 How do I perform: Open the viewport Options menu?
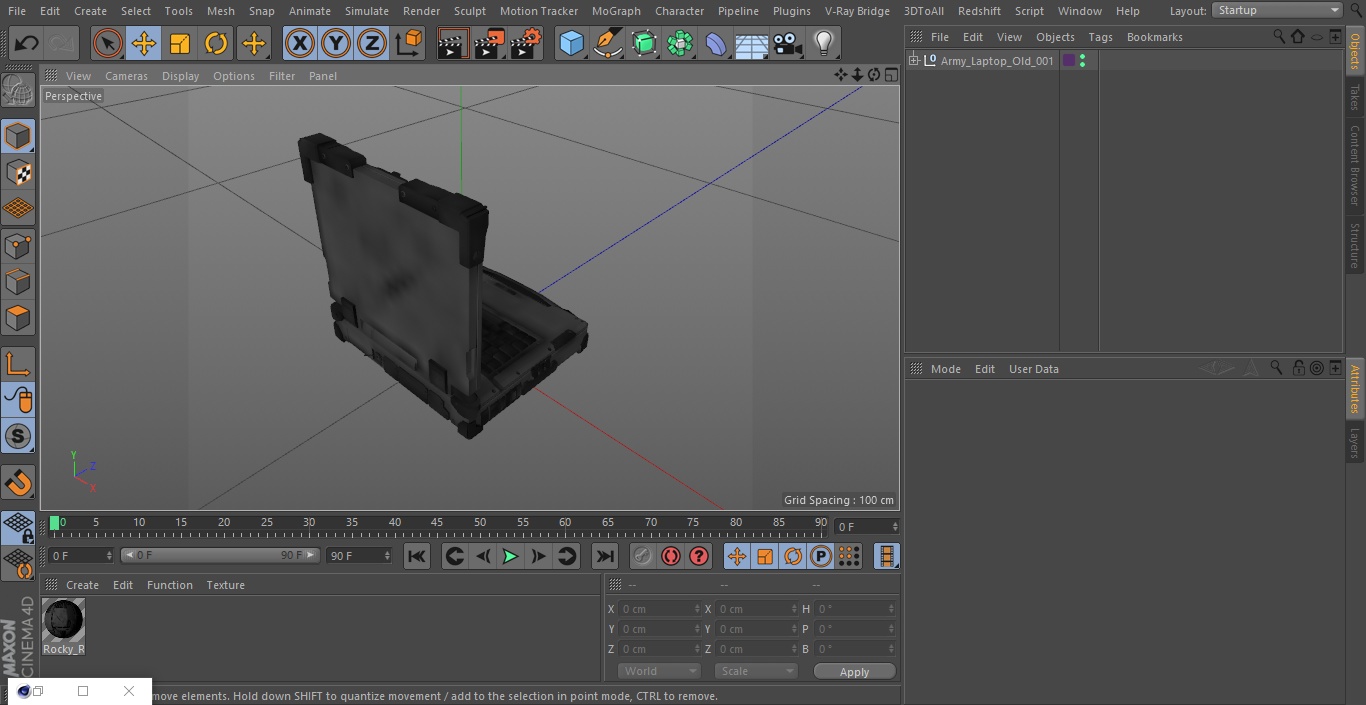pyautogui.click(x=234, y=76)
